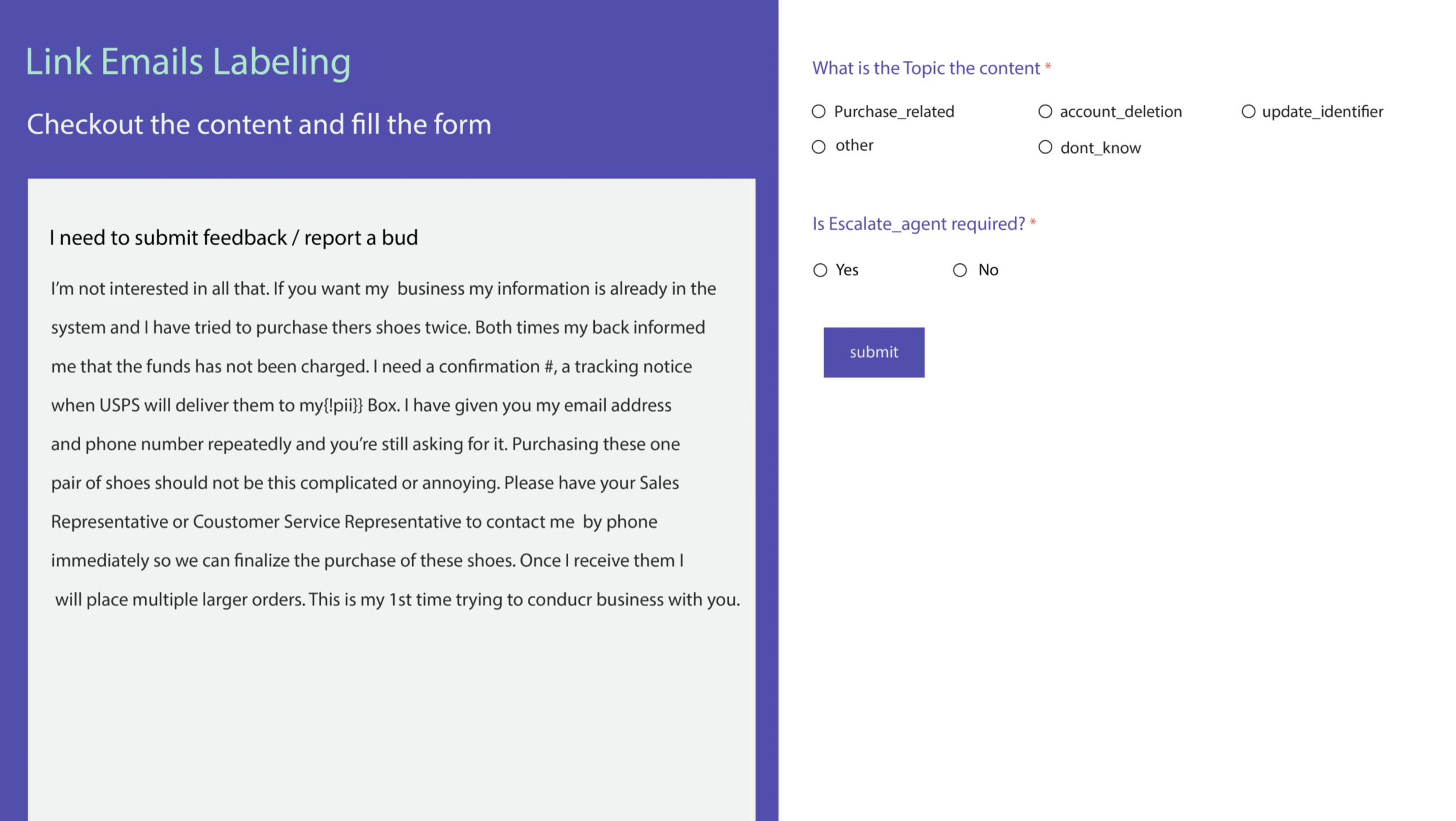Click 'Is Escalate_agent required?' question label
Image resolution: width=1456 pixels, height=821 pixels.
point(918,224)
